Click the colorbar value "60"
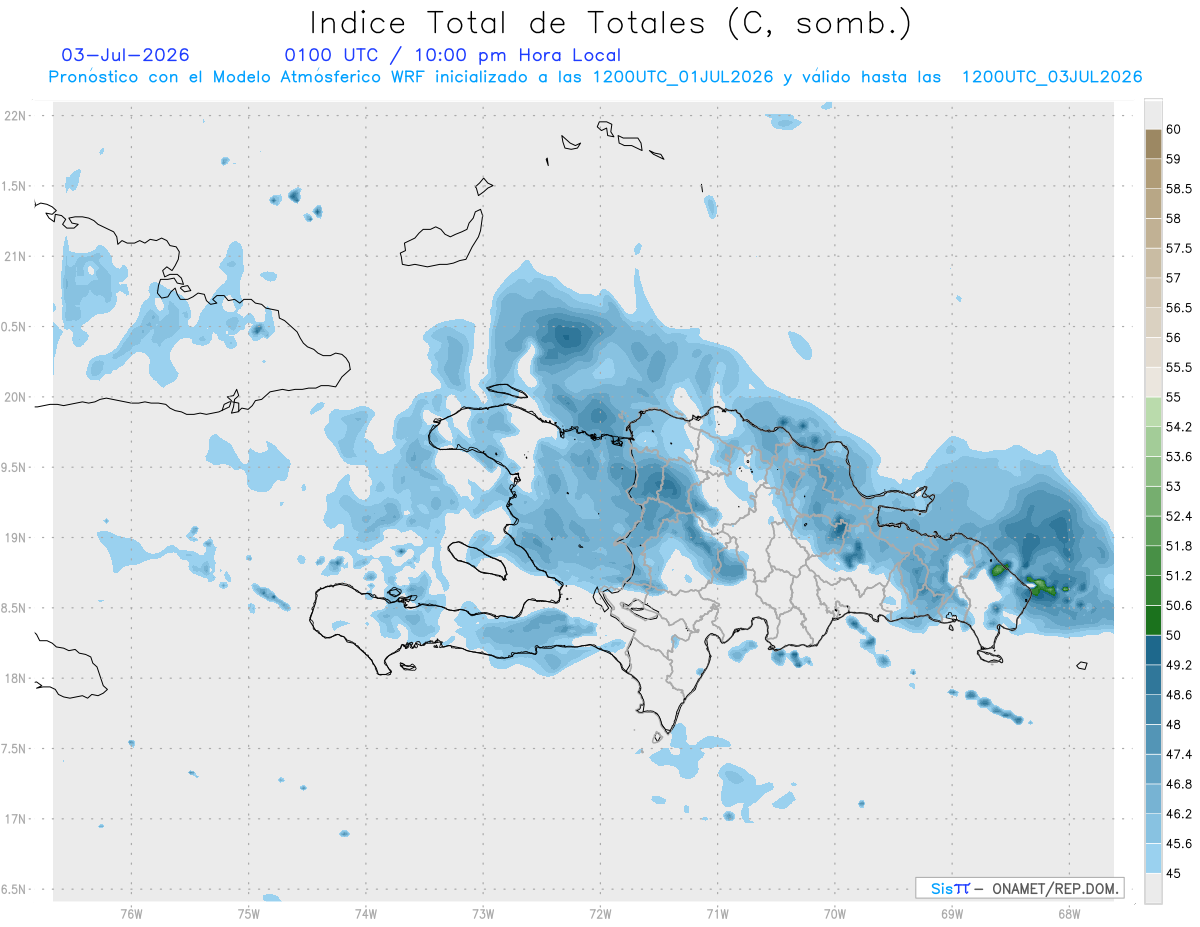Screen dimensions: 1200x927 tap(1173, 129)
